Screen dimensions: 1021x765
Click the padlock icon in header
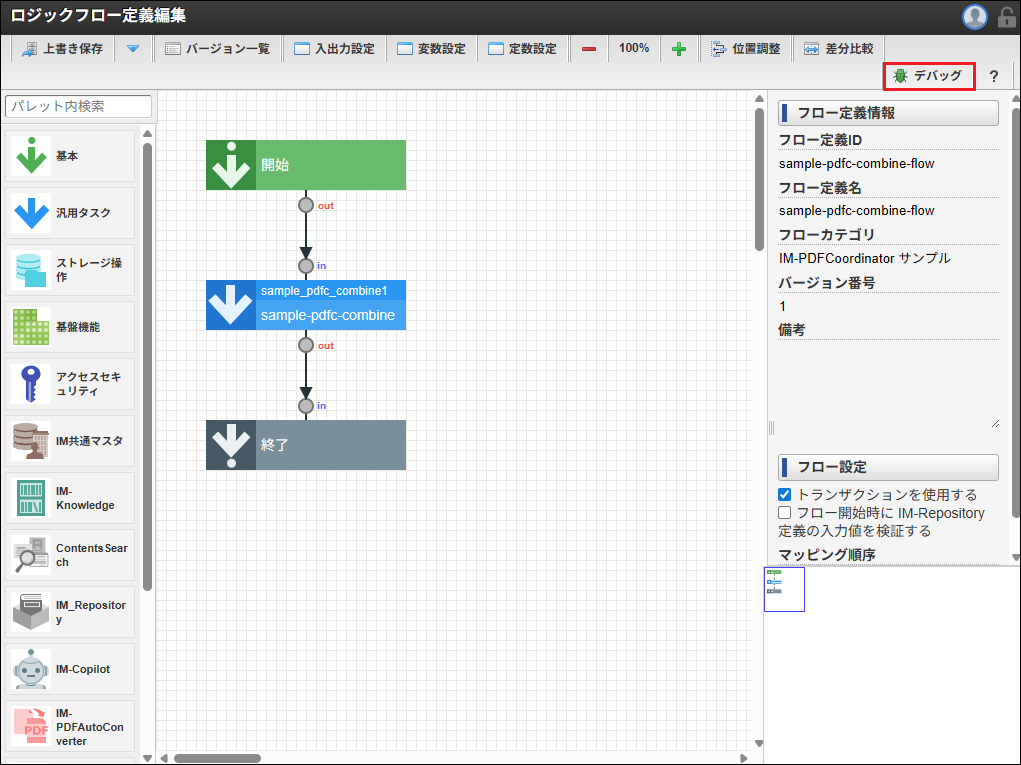click(x=1006, y=18)
